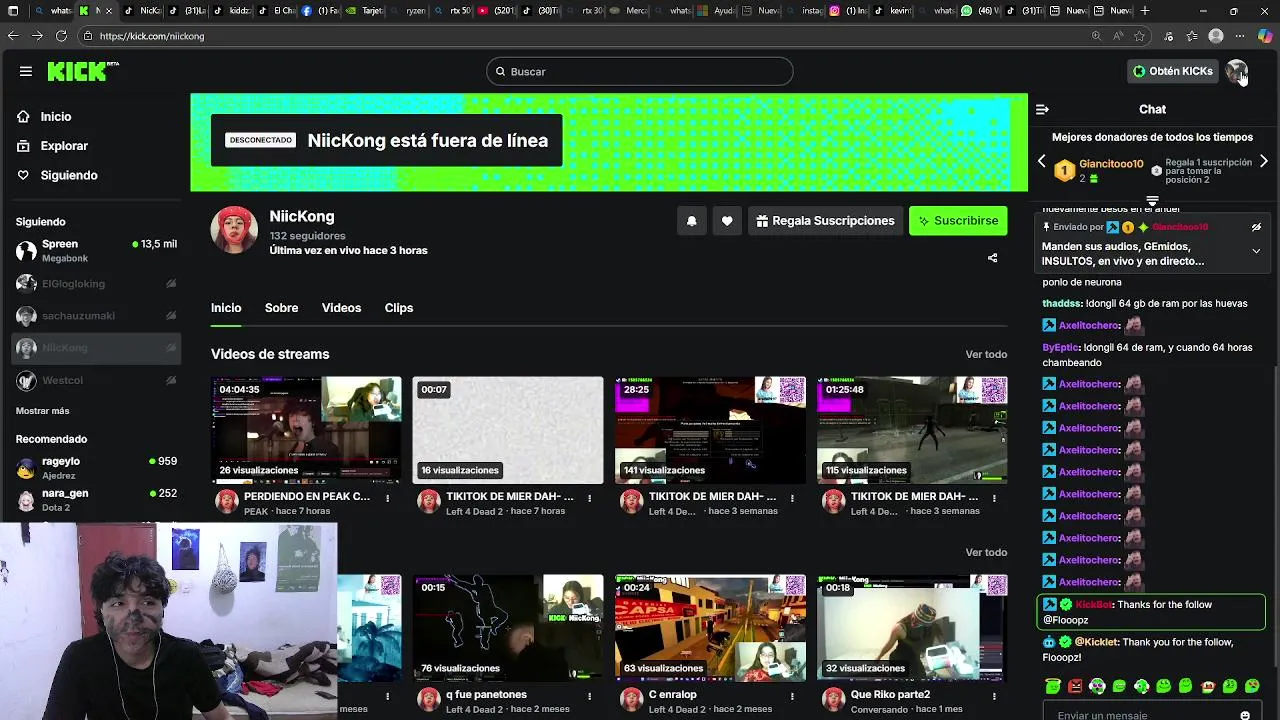Image resolution: width=1280 pixels, height=720 pixels.
Task: Click Ver todo next to Videos de streams
Action: pos(986,355)
